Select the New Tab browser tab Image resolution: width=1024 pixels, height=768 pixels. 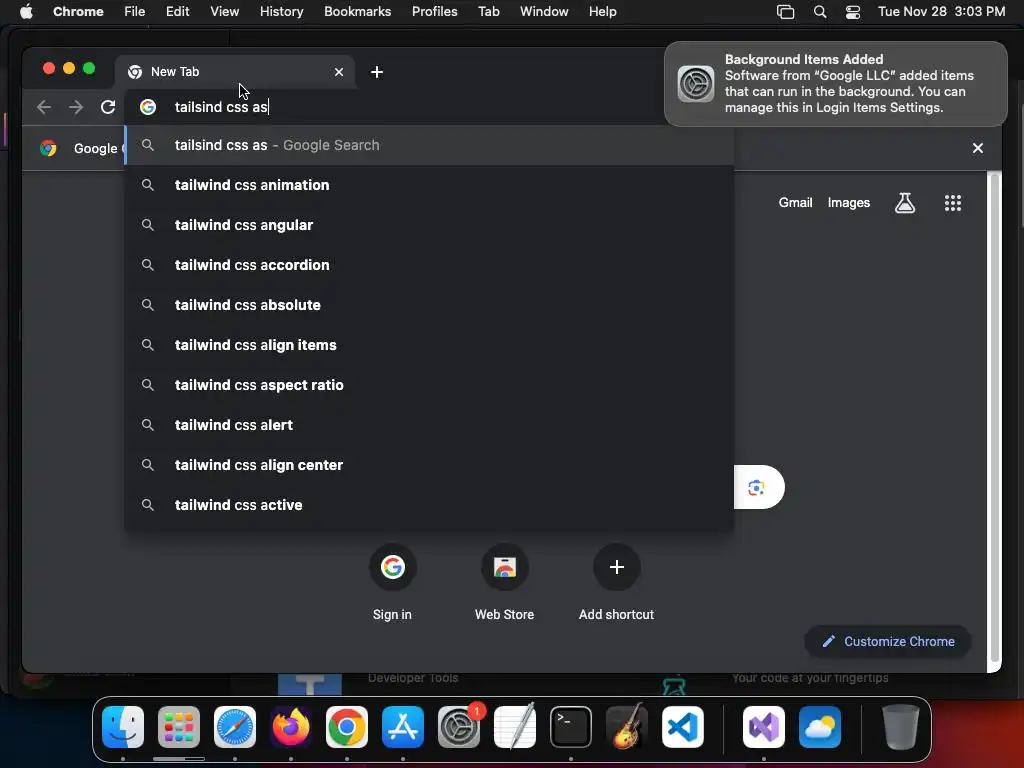(235, 72)
